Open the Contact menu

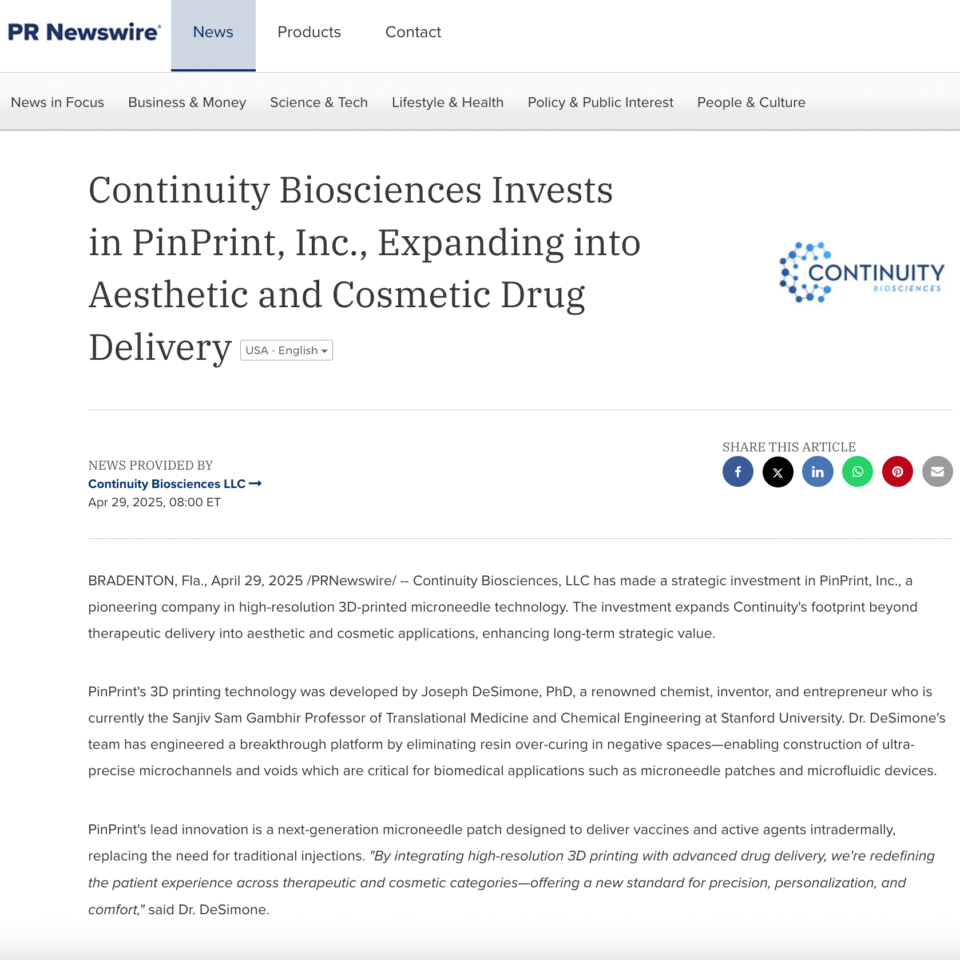pos(413,32)
